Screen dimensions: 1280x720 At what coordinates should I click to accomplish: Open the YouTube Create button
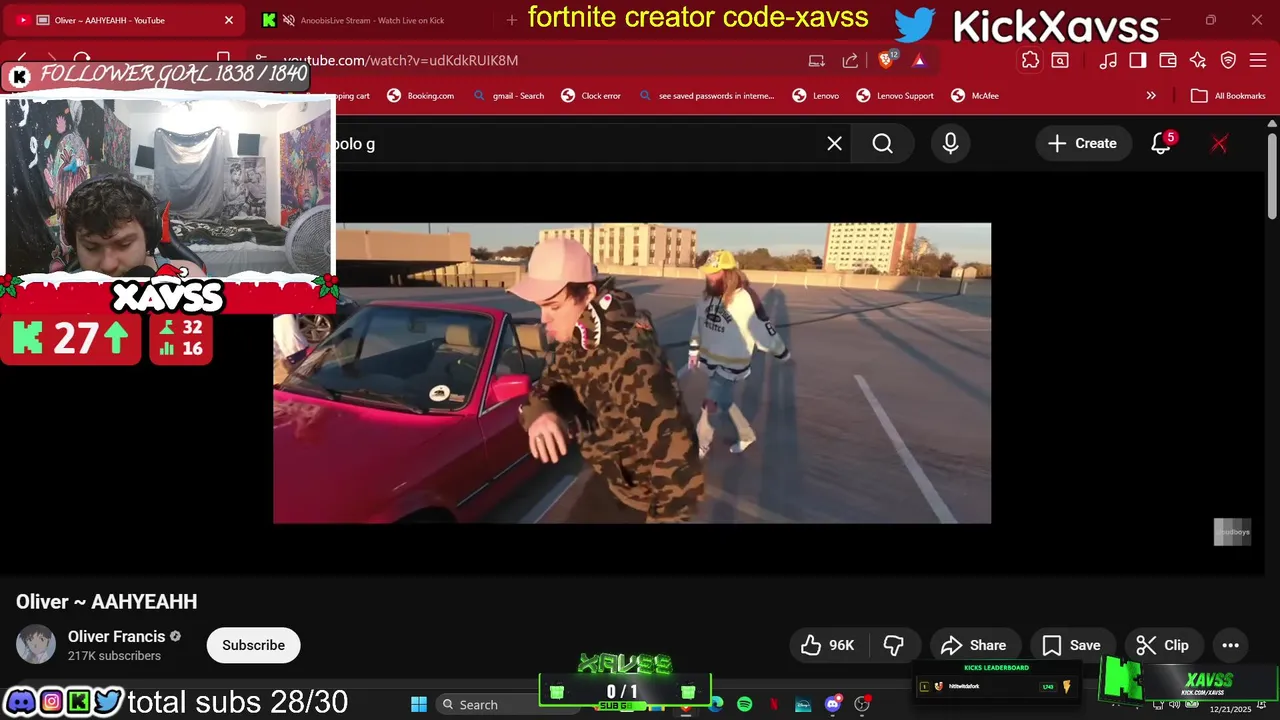pos(1082,144)
